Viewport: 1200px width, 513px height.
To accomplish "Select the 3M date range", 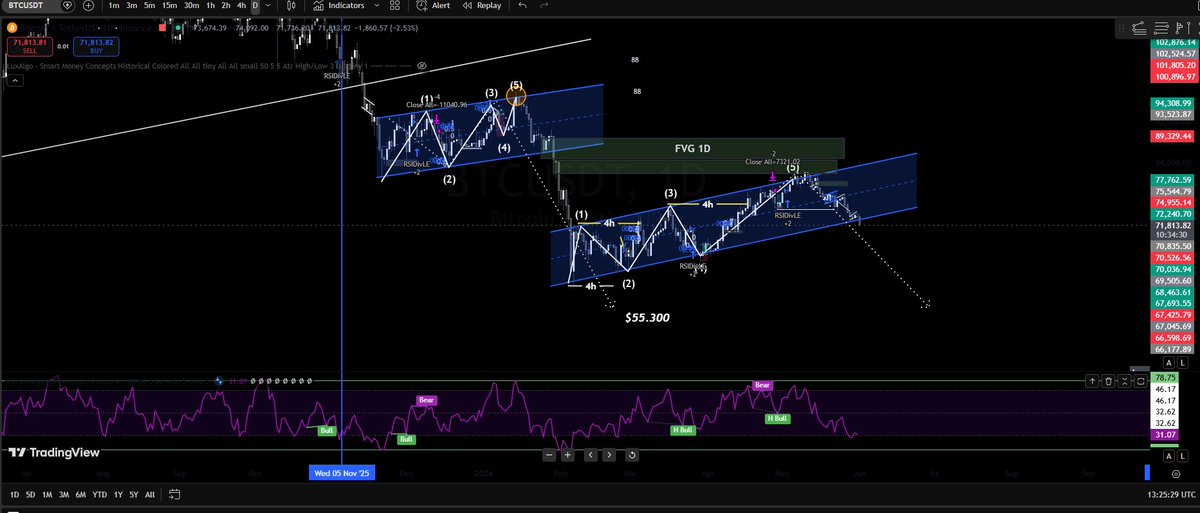I will pos(64,495).
